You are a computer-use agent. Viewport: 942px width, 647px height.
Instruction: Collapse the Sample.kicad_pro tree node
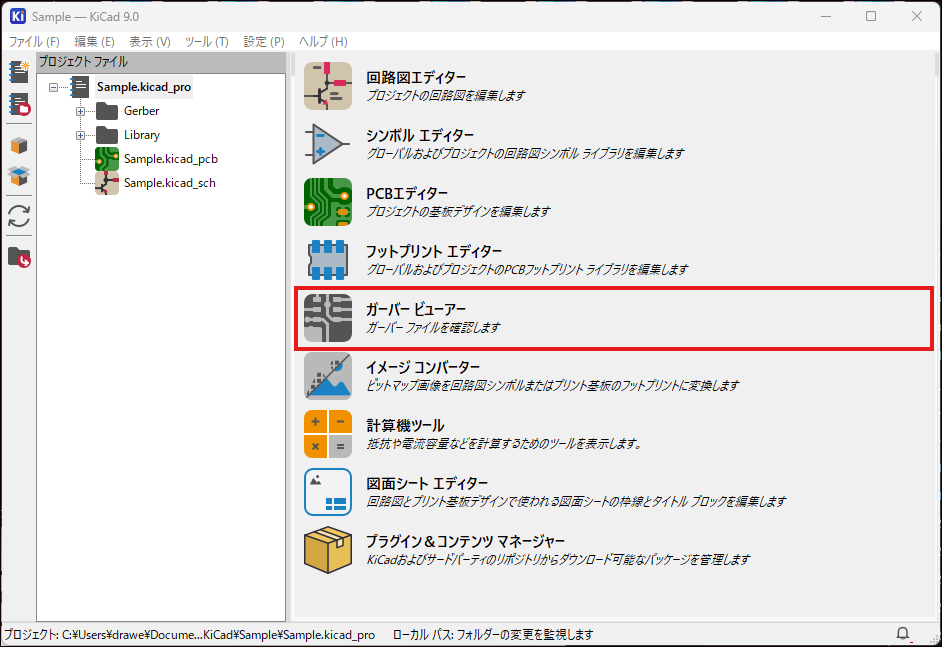click(54, 87)
